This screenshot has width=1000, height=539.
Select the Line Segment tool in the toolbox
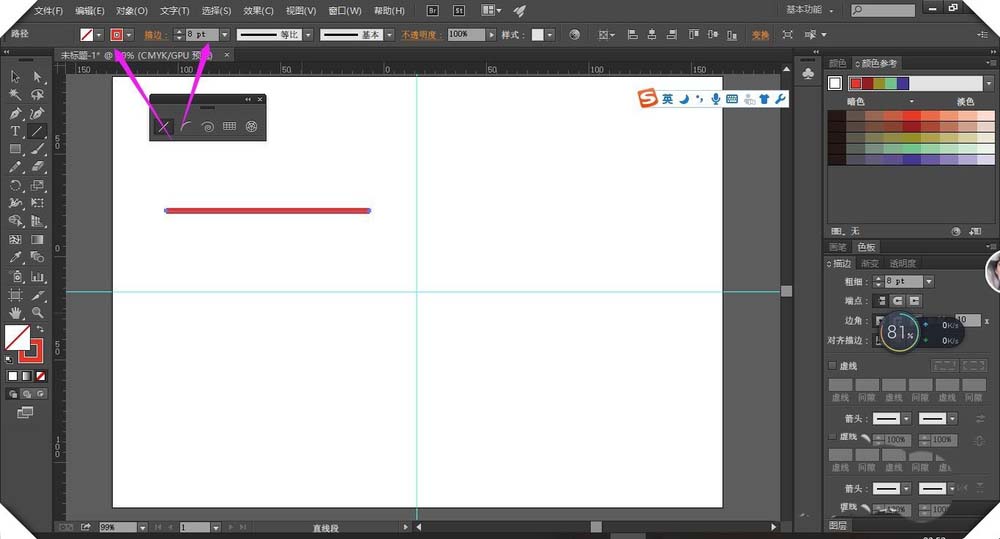(x=37, y=131)
